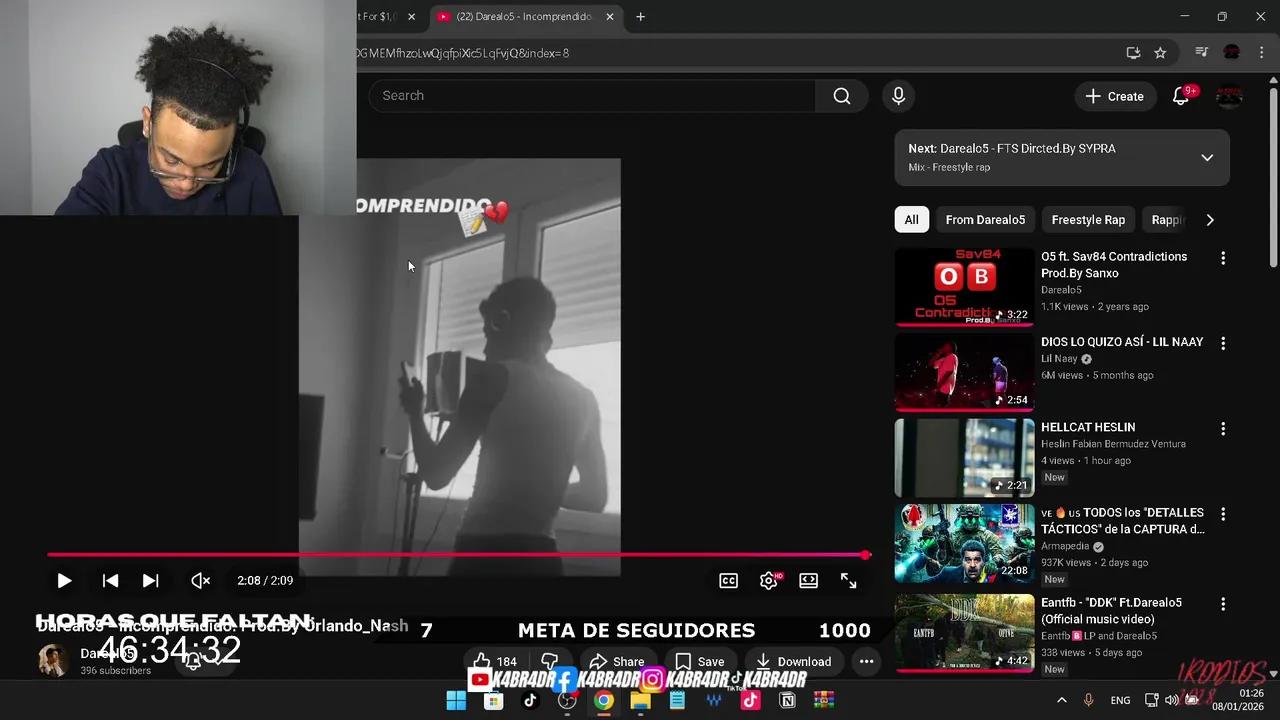Screen dimensions: 1280x720
Task: Open the player settings gear
Action: [x=769, y=580]
